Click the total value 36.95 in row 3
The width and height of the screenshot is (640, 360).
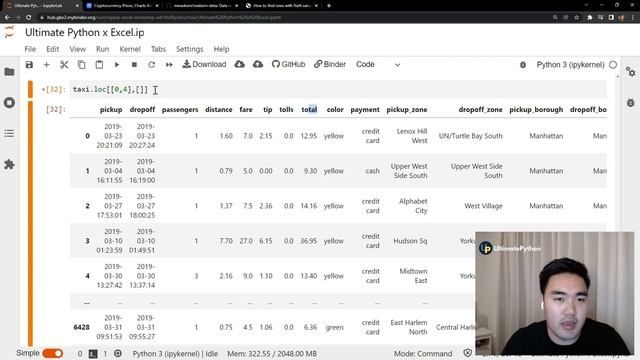click(309, 241)
